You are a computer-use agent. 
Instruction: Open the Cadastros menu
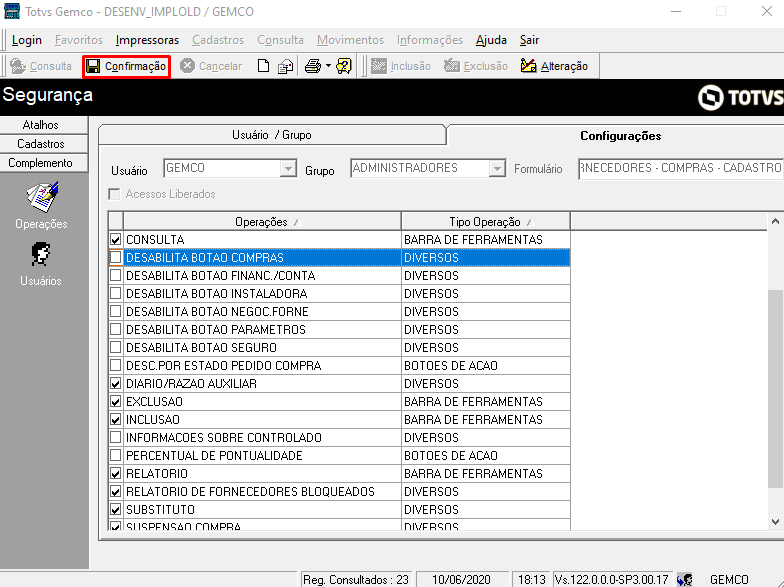pyautogui.click(x=218, y=40)
